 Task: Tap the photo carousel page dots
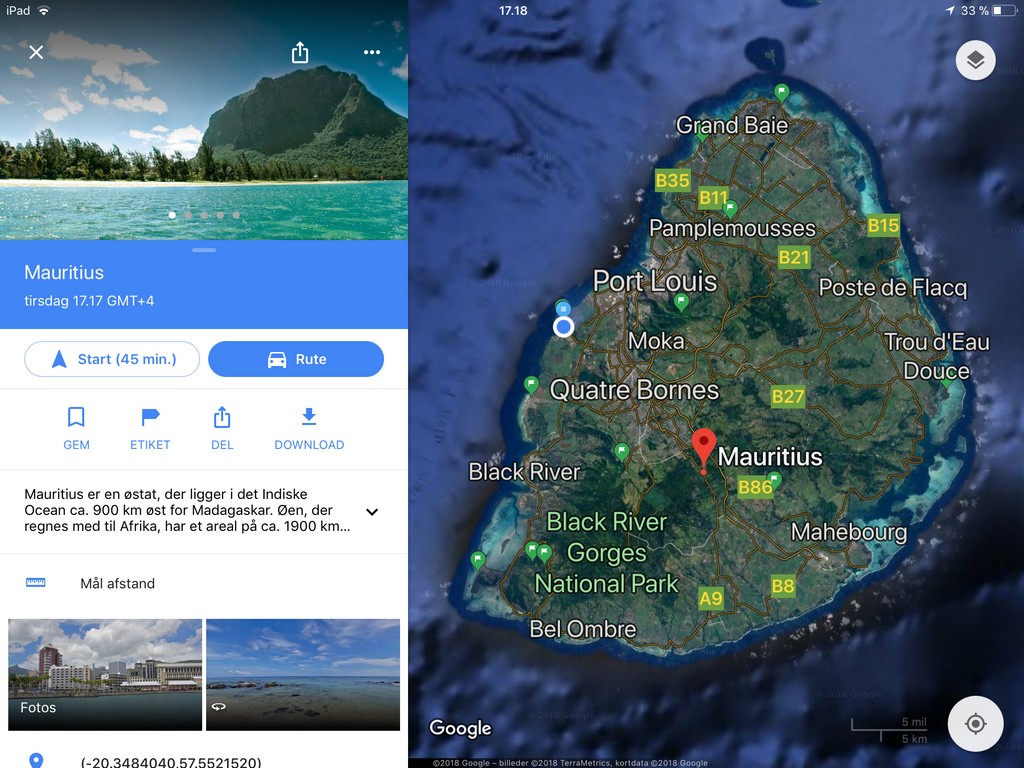pyautogui.click(x=204, y=215)
